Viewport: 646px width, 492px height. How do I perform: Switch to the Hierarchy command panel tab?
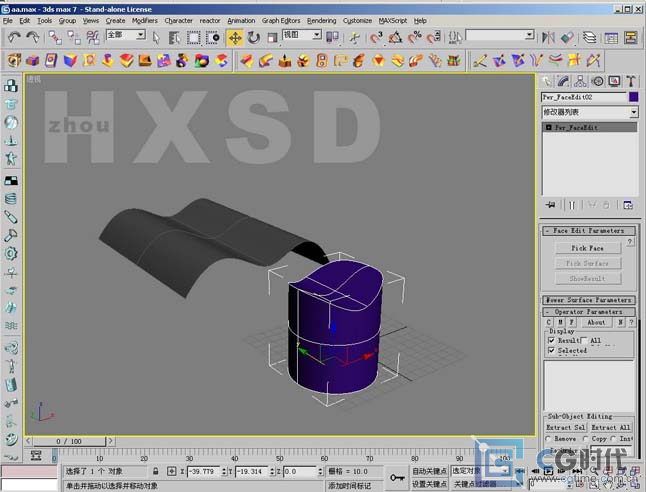[x=580, y=81]
